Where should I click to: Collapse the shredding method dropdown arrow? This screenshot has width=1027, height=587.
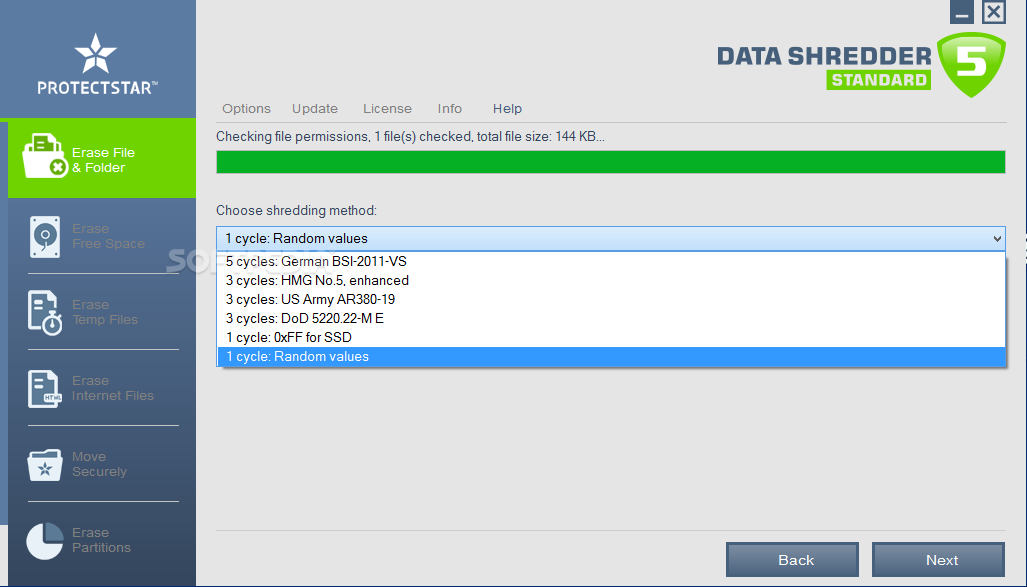click(x=997, y=239)
